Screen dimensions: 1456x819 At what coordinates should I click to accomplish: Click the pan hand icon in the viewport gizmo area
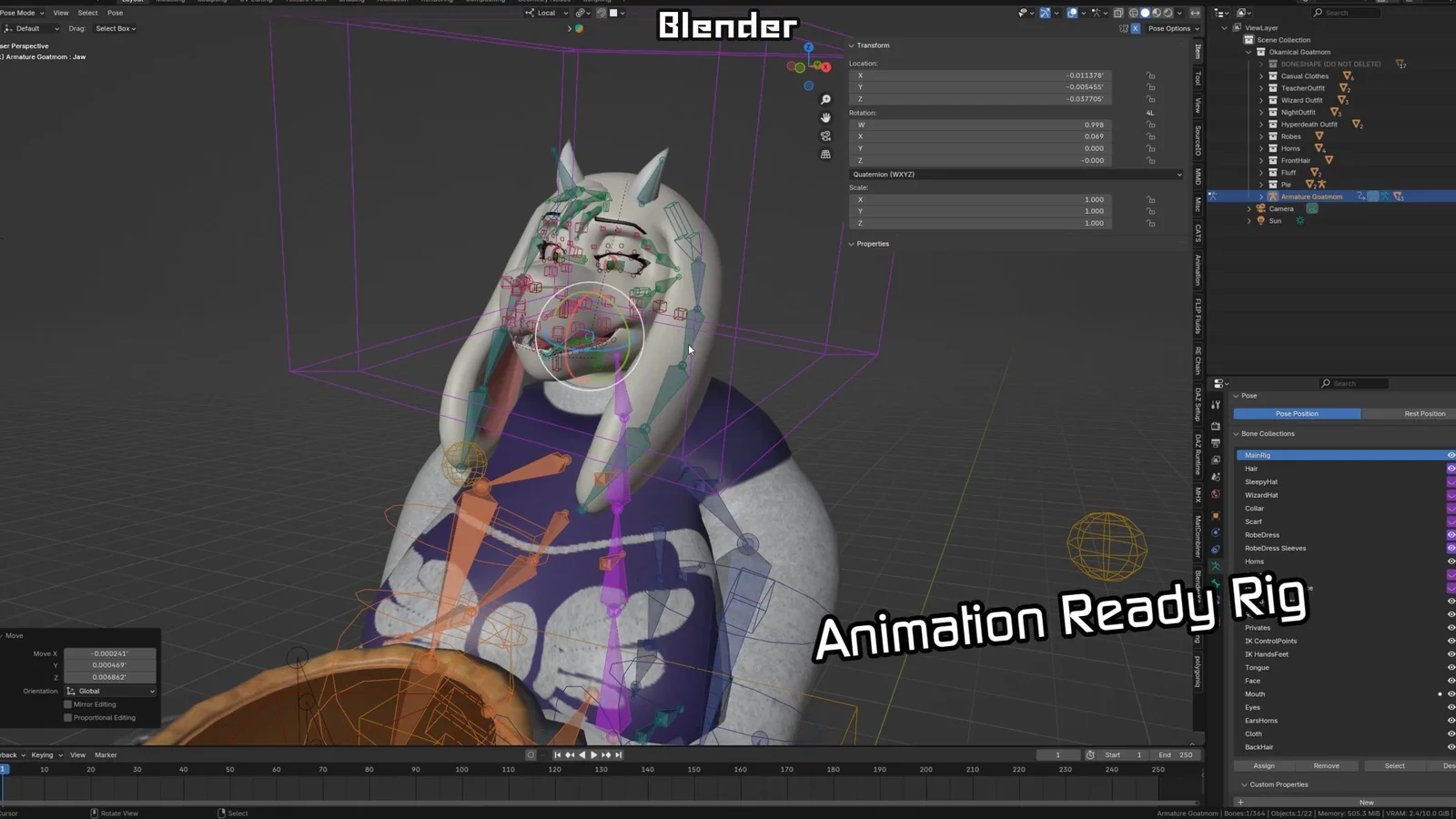[825, 118]
